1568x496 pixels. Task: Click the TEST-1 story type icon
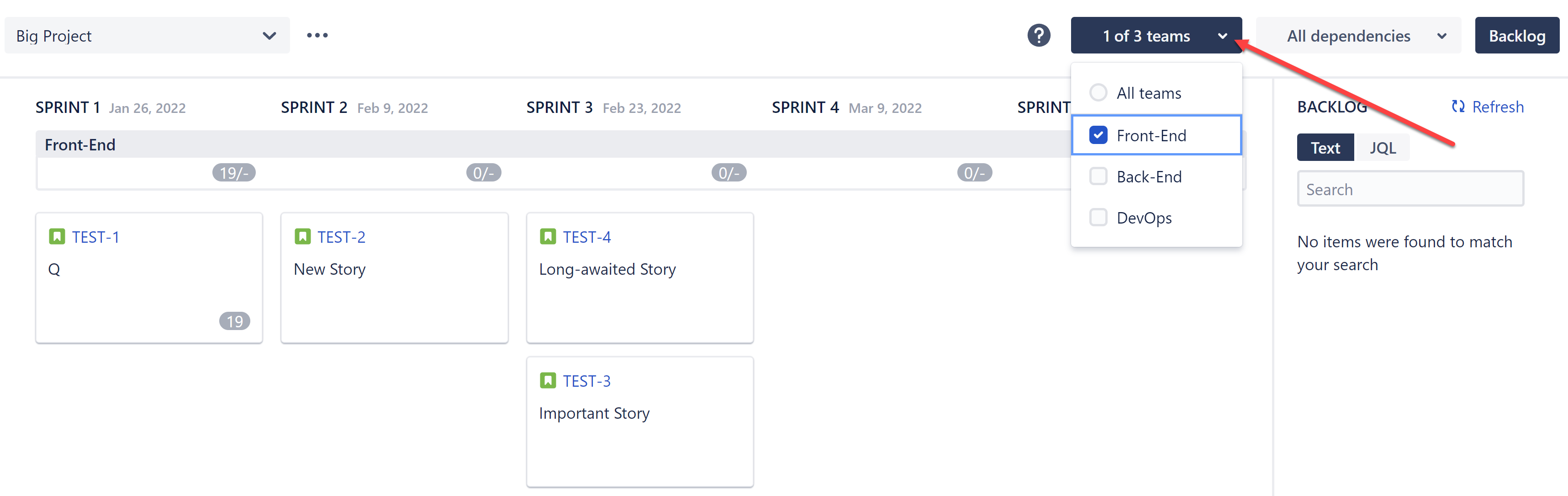(x=57, y=236)
